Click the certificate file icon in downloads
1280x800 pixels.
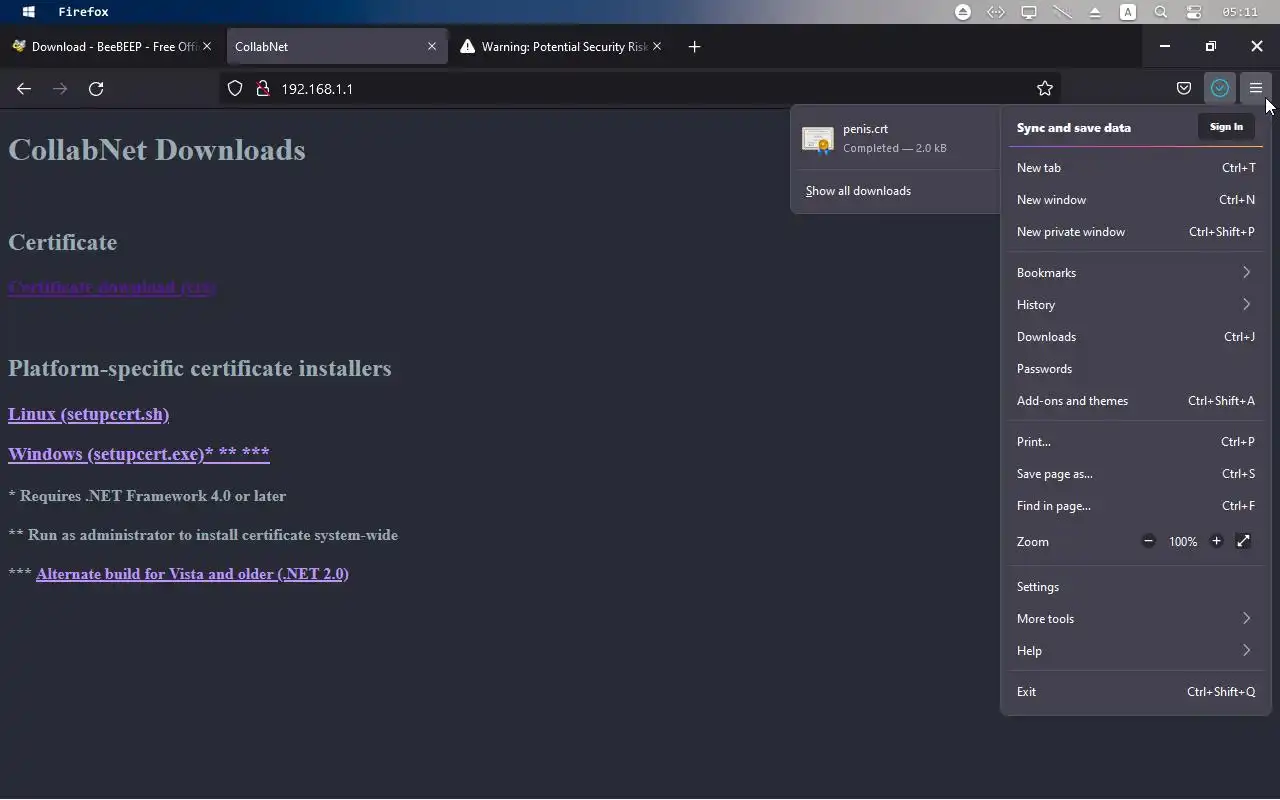tap(818, 140)
